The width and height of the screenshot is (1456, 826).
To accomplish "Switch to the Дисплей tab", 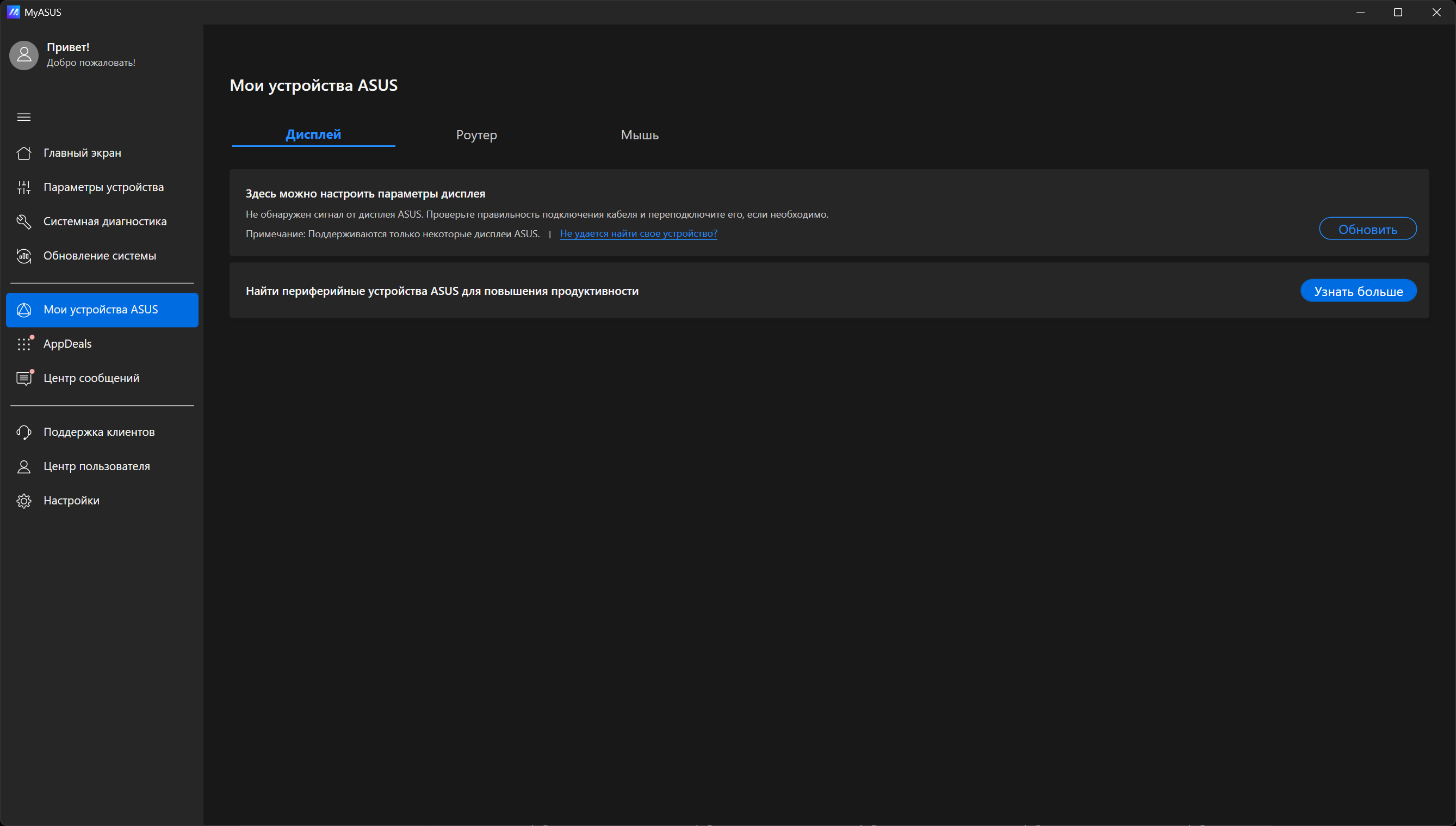I will (x=313, y=134).
